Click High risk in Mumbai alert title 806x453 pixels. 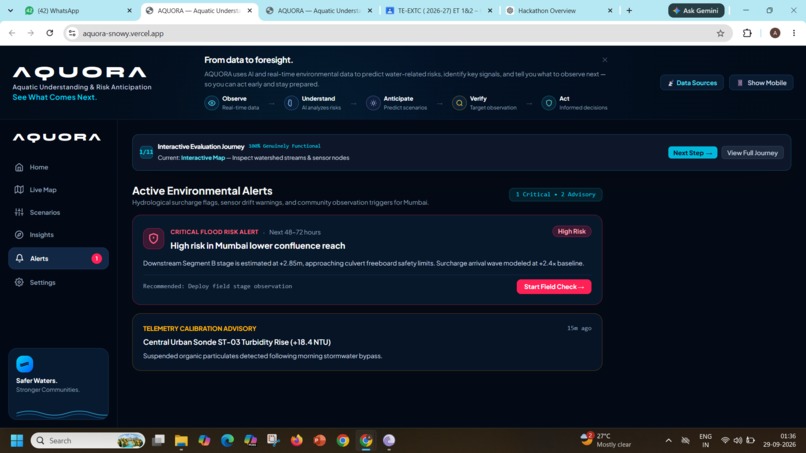258,246
